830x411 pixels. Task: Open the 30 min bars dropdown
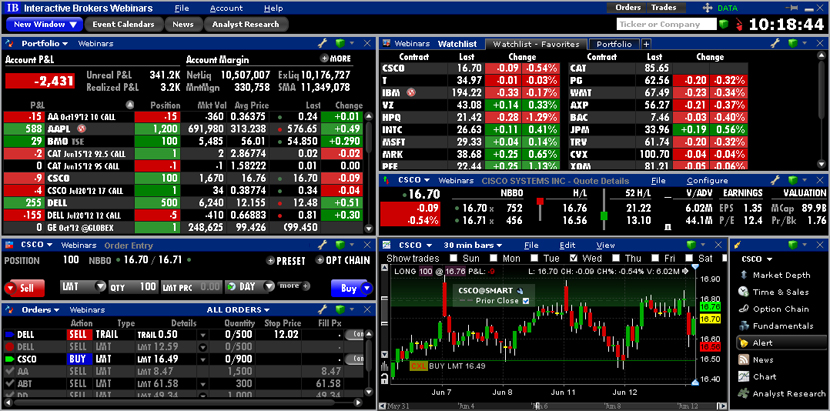tap(473, 245)
